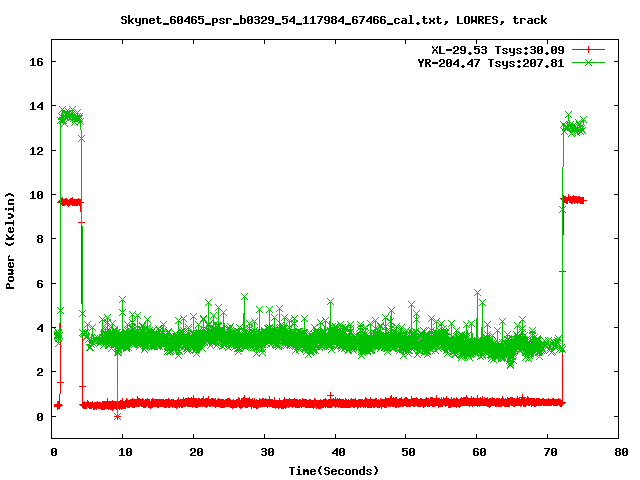Click the Time(Seconds) x-axis label
Image resolution: width=640 pixels, height=480 pixels.
tap(333, 471)
